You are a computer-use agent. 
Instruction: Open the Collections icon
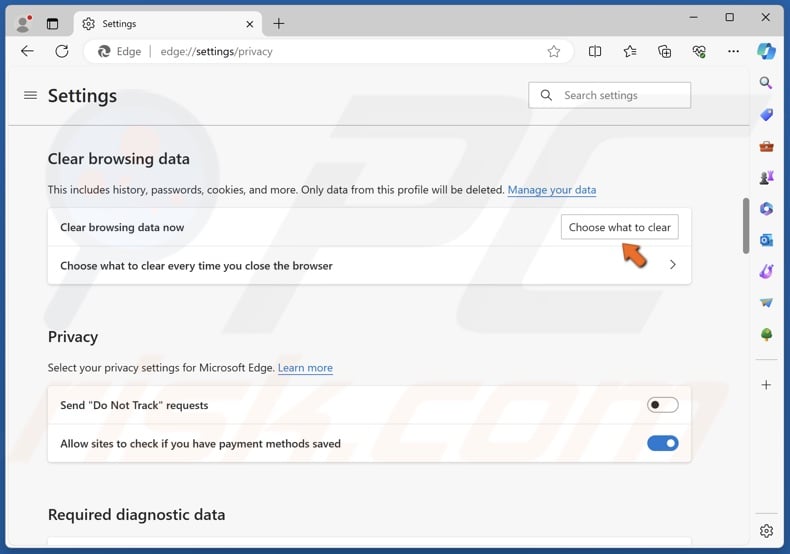[x=665, y=51]
